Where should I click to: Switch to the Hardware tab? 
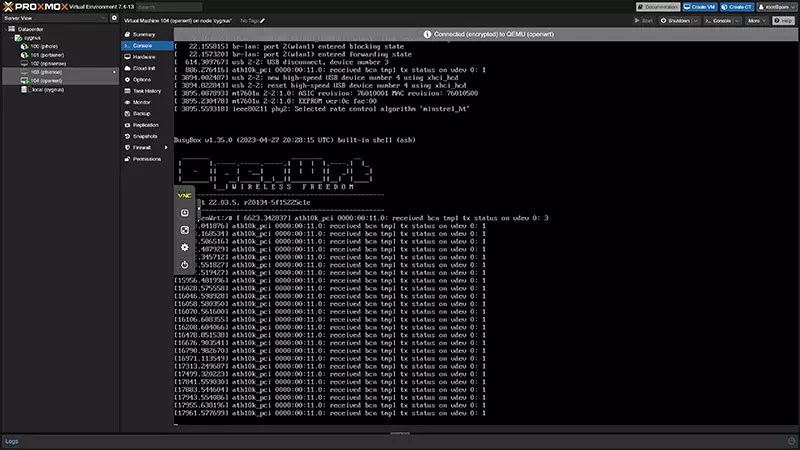[144, 57]
